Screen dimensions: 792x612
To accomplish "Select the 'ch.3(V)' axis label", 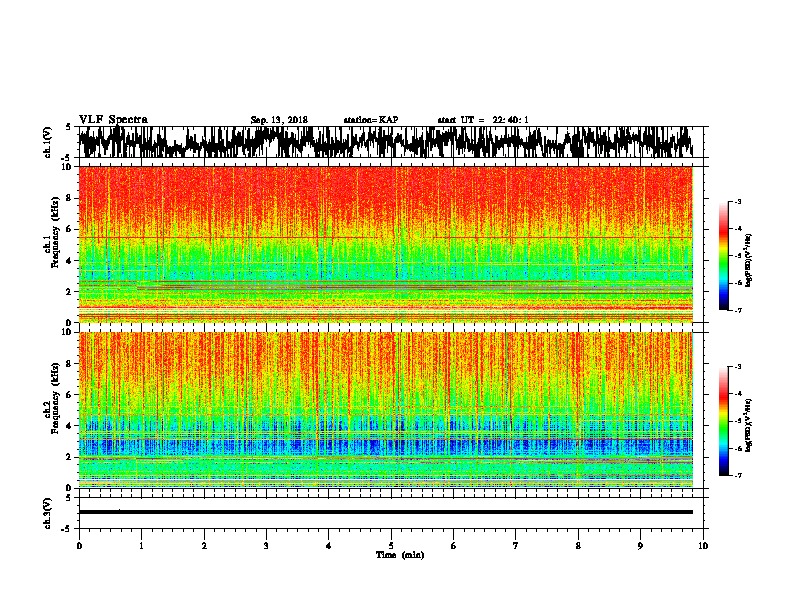I will 48,513.
